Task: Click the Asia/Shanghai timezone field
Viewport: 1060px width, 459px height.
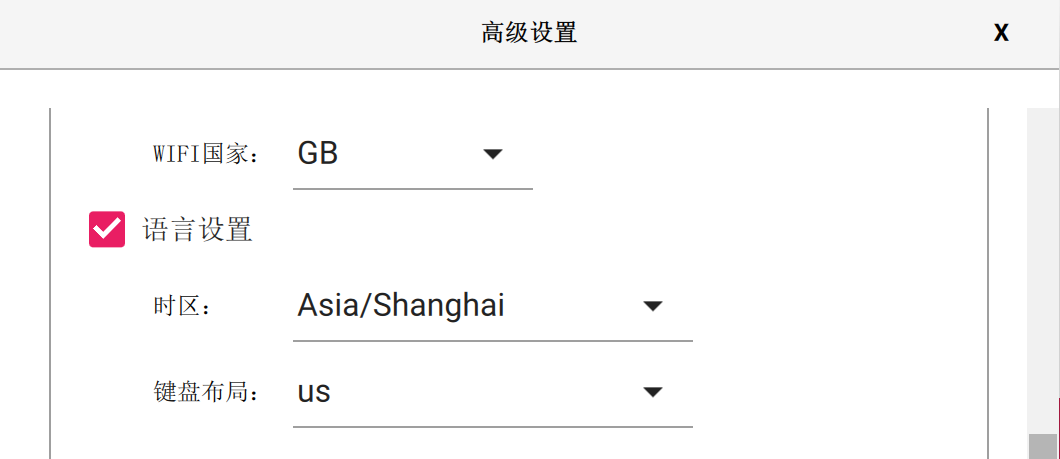Action: coord(401,306)
